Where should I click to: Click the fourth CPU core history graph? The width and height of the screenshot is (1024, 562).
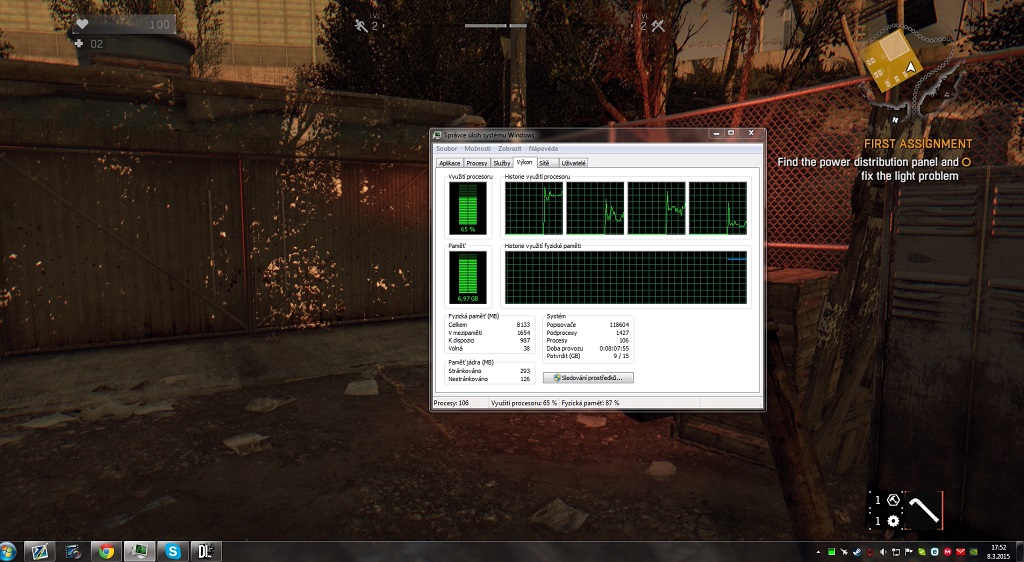(718, 208)
